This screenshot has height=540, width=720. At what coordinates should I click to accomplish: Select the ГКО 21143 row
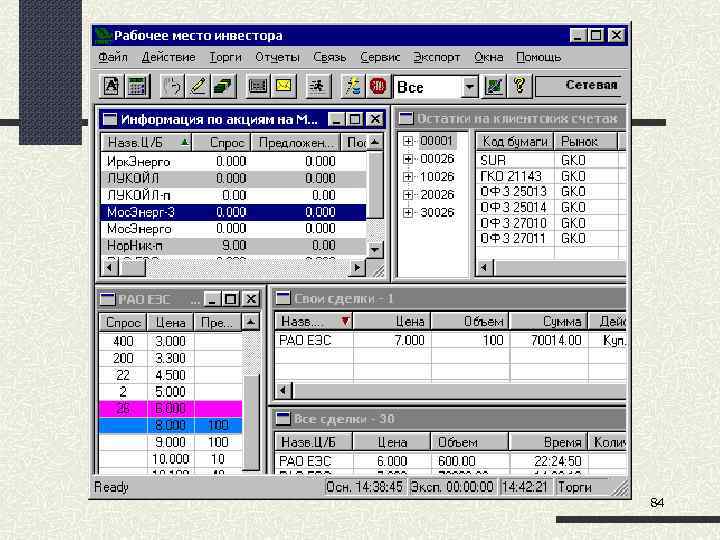click(551, 176)
